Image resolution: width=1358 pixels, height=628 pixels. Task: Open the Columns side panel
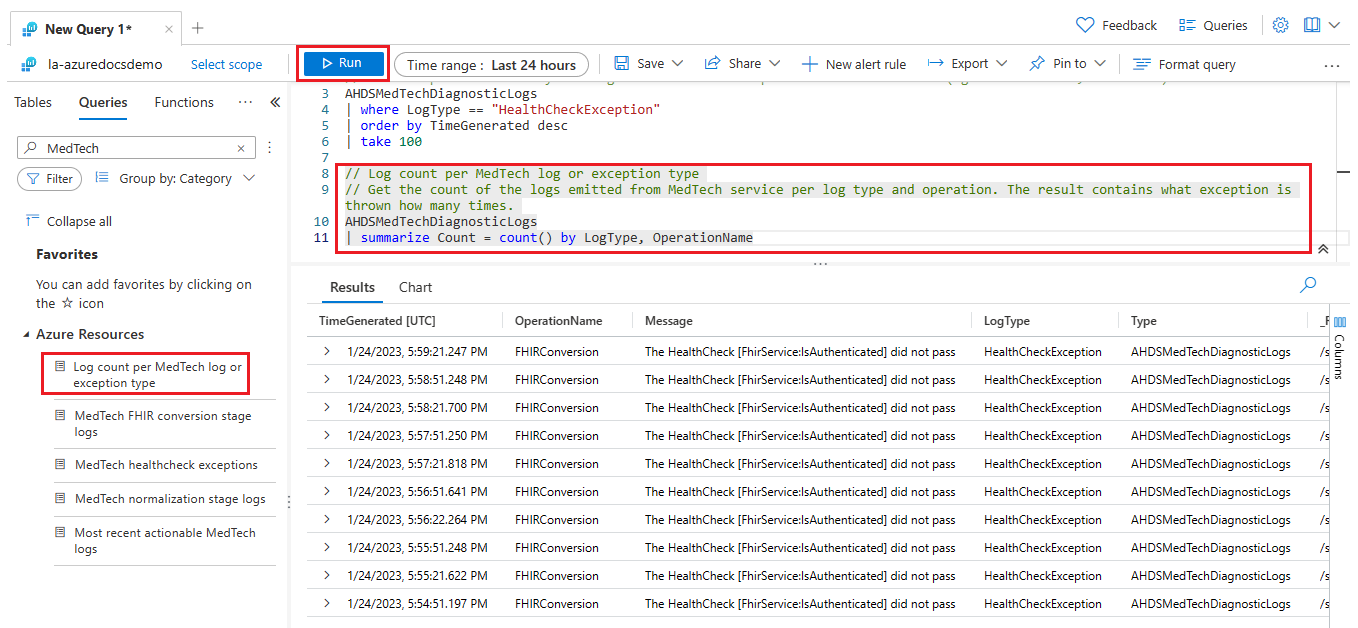coord(1340,345)
